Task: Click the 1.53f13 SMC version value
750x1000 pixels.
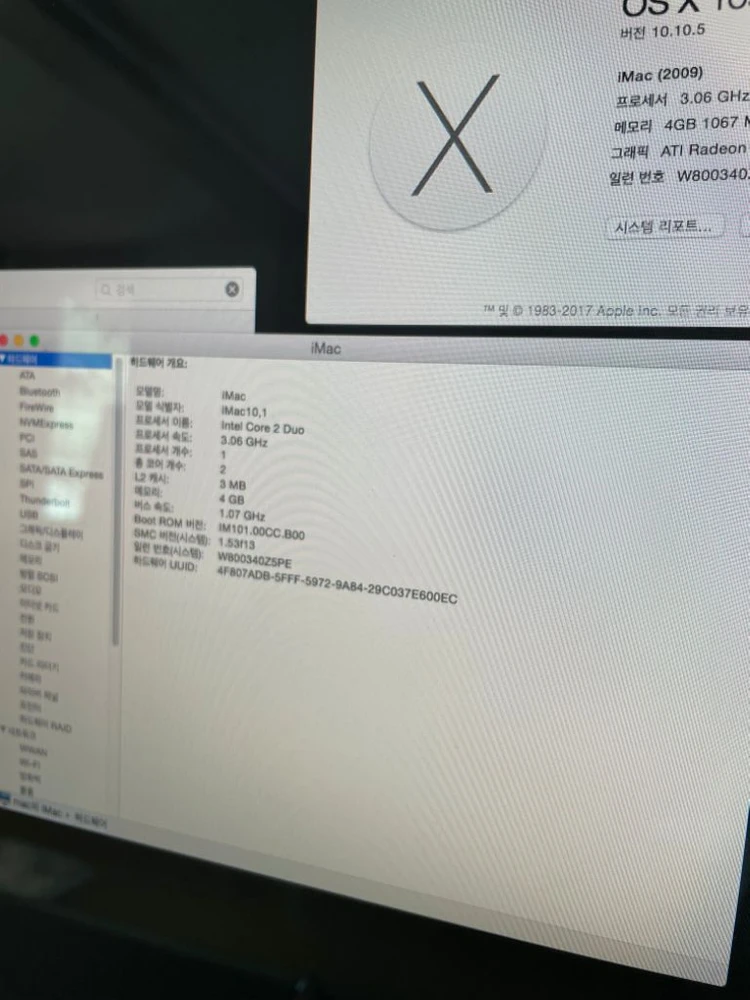Action: click(237, 543)
